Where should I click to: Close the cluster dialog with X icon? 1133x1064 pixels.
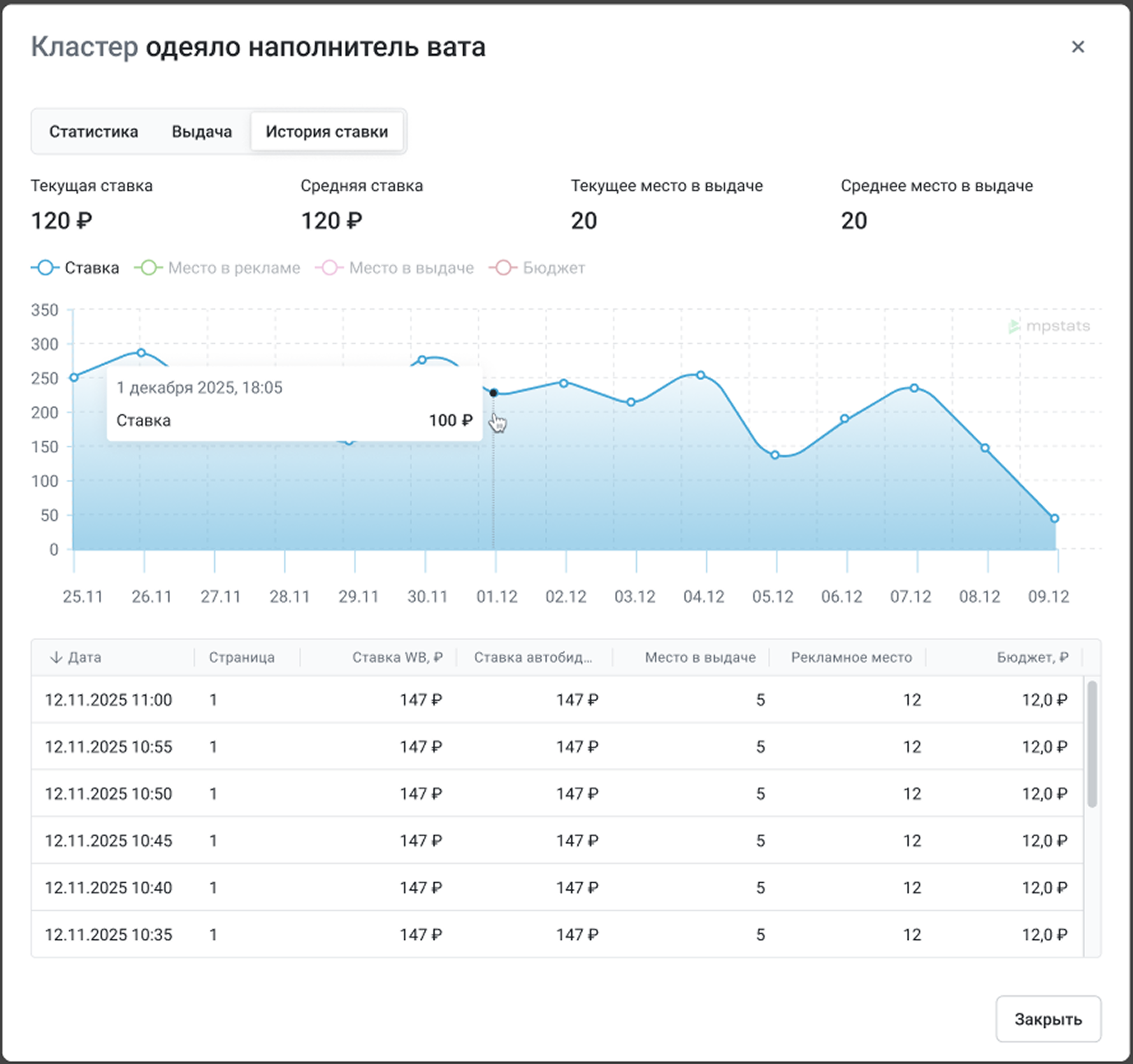[1078, 47]
